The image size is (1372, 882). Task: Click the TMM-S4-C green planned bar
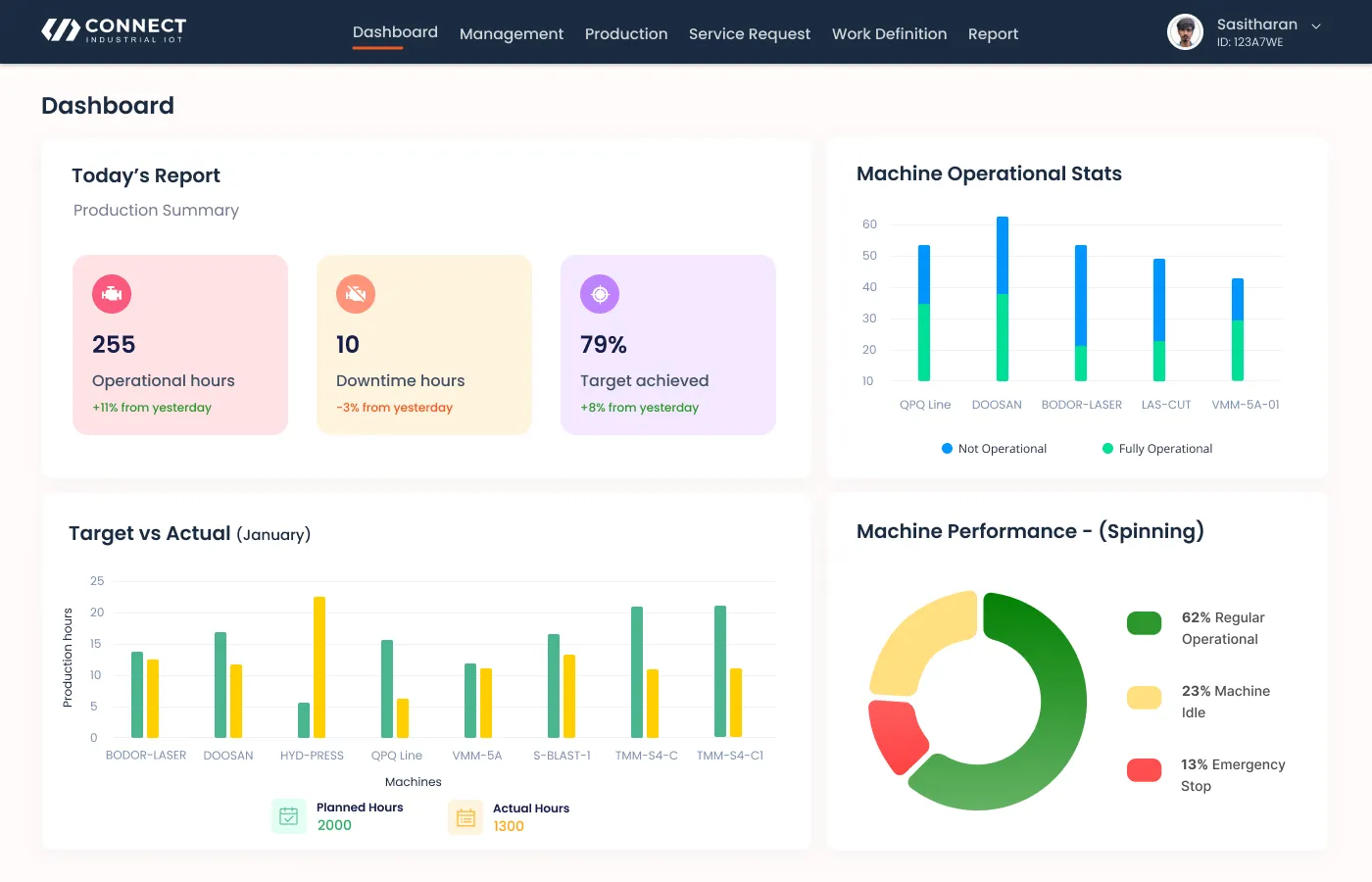coord(637,672)
